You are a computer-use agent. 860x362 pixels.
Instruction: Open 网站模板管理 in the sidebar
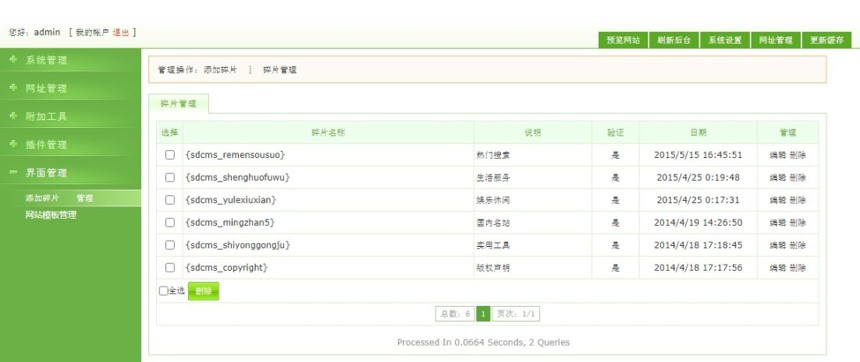tap(51, 215)
